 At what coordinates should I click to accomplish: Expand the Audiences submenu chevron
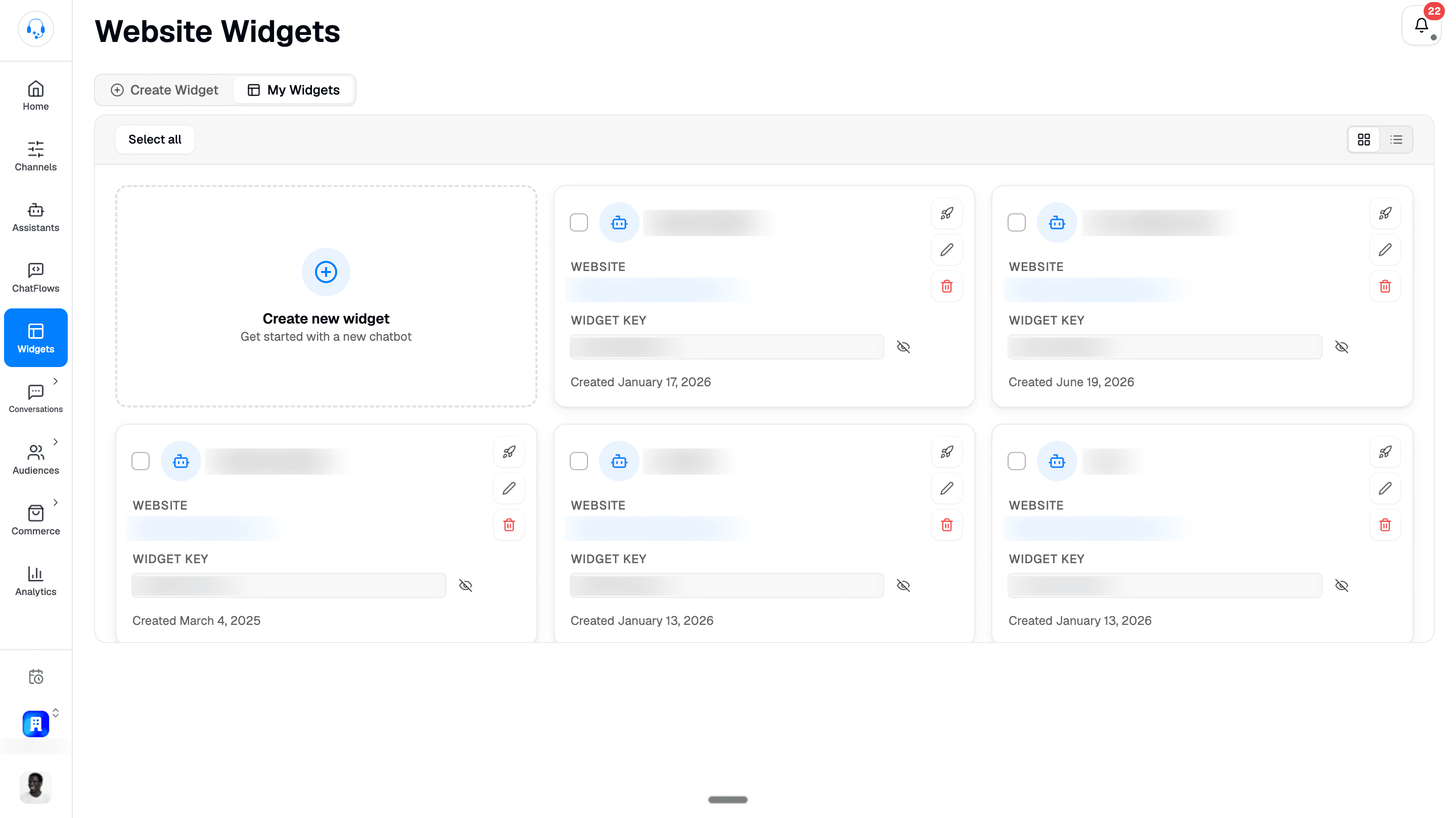56,442
